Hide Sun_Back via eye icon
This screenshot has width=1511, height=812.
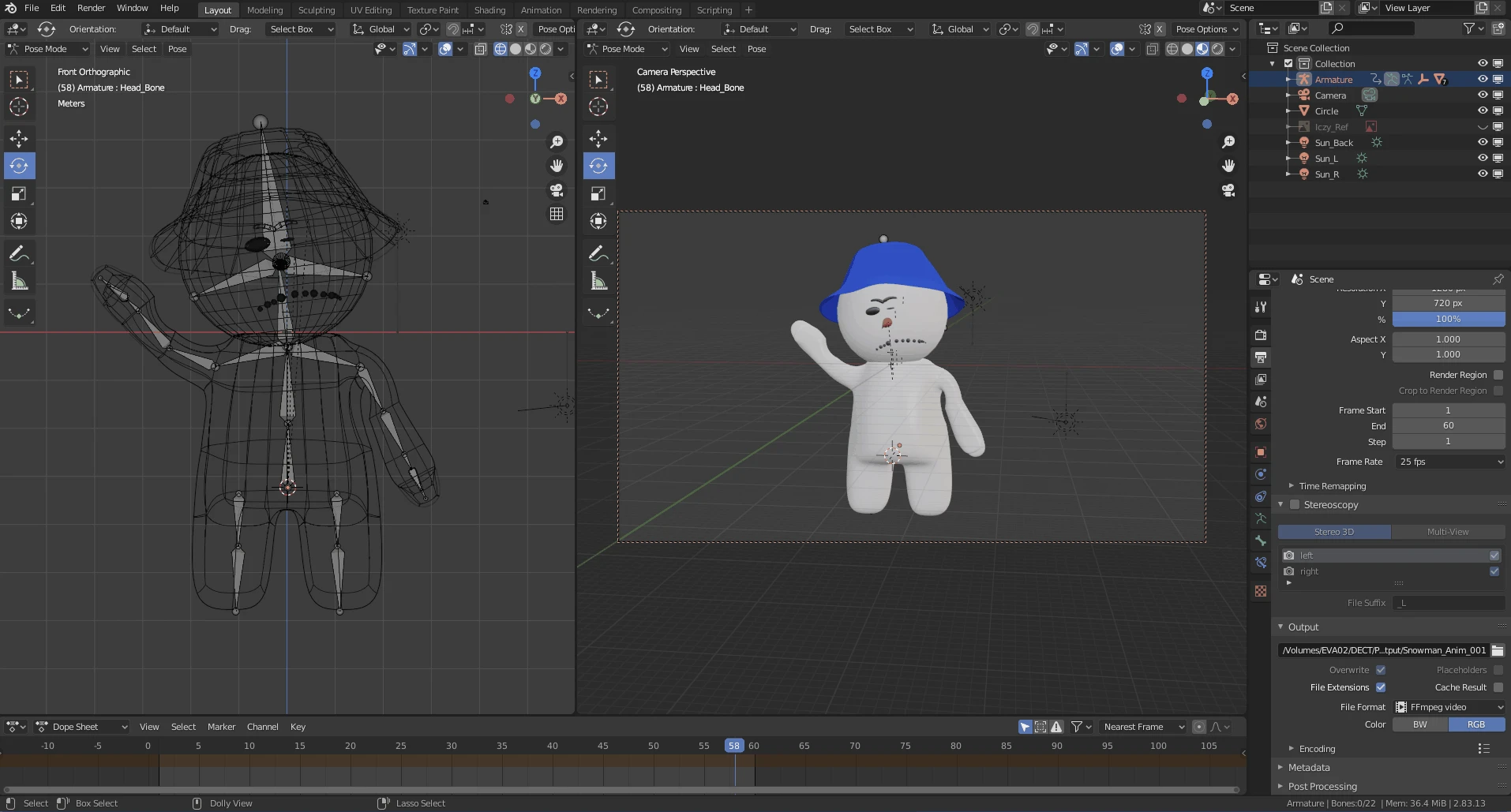(1483, 142)
